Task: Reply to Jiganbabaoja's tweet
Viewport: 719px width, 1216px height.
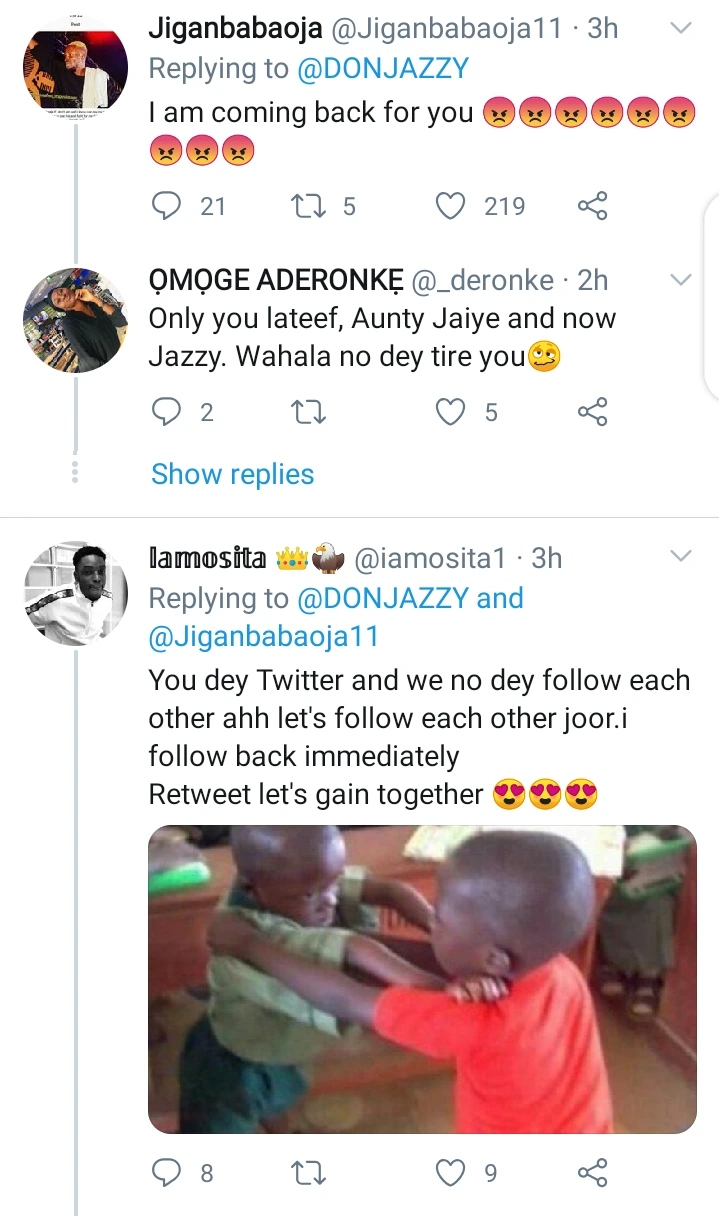Action: [x=164, y=206]
